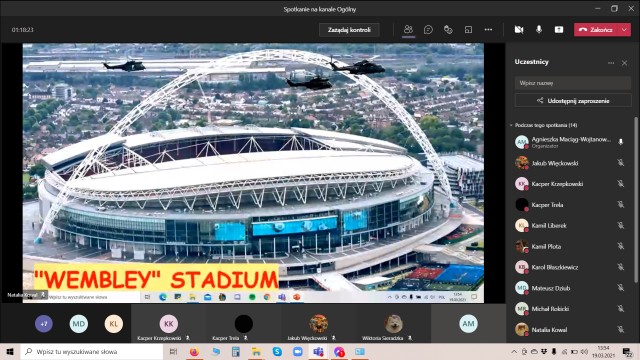
Task: Open share content tray icon
Action: pos(559,29)
